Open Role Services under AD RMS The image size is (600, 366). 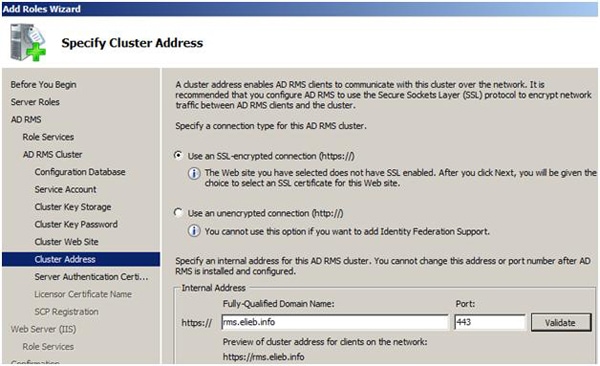pyautogui.click(x=48, y=137)
